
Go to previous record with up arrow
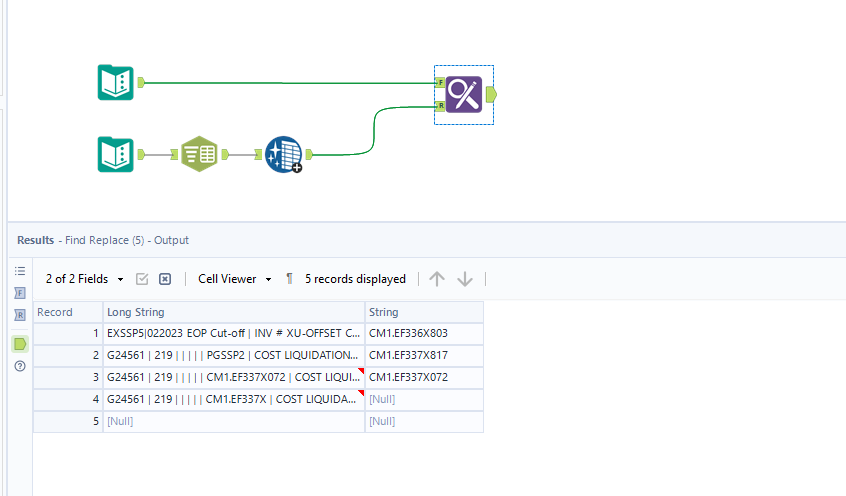coord(437,279)
